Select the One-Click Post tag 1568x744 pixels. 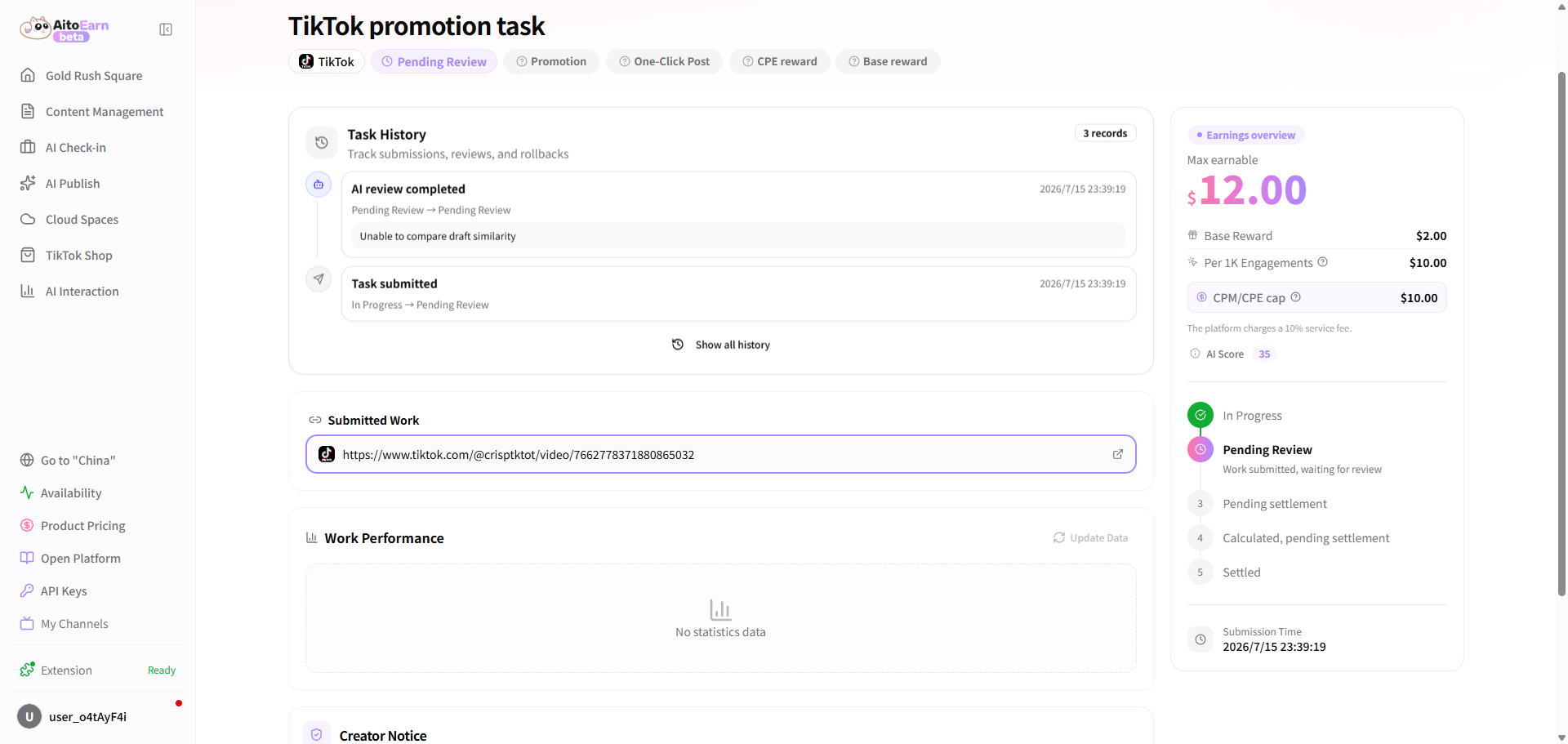(x=664, y=61)
